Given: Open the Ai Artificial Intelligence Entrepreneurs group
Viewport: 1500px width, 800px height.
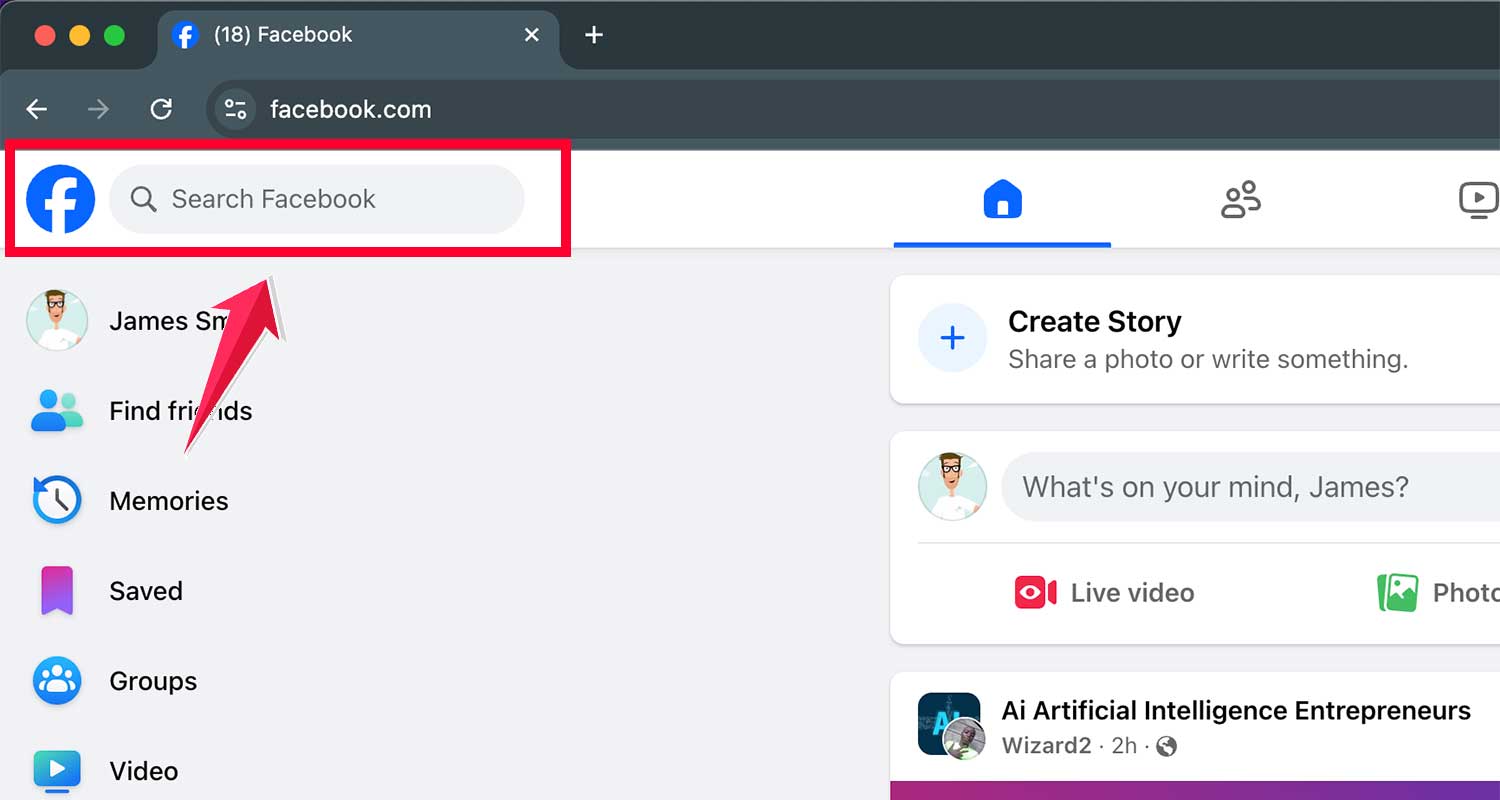Looking at the screenshot, I should 1236,710.
